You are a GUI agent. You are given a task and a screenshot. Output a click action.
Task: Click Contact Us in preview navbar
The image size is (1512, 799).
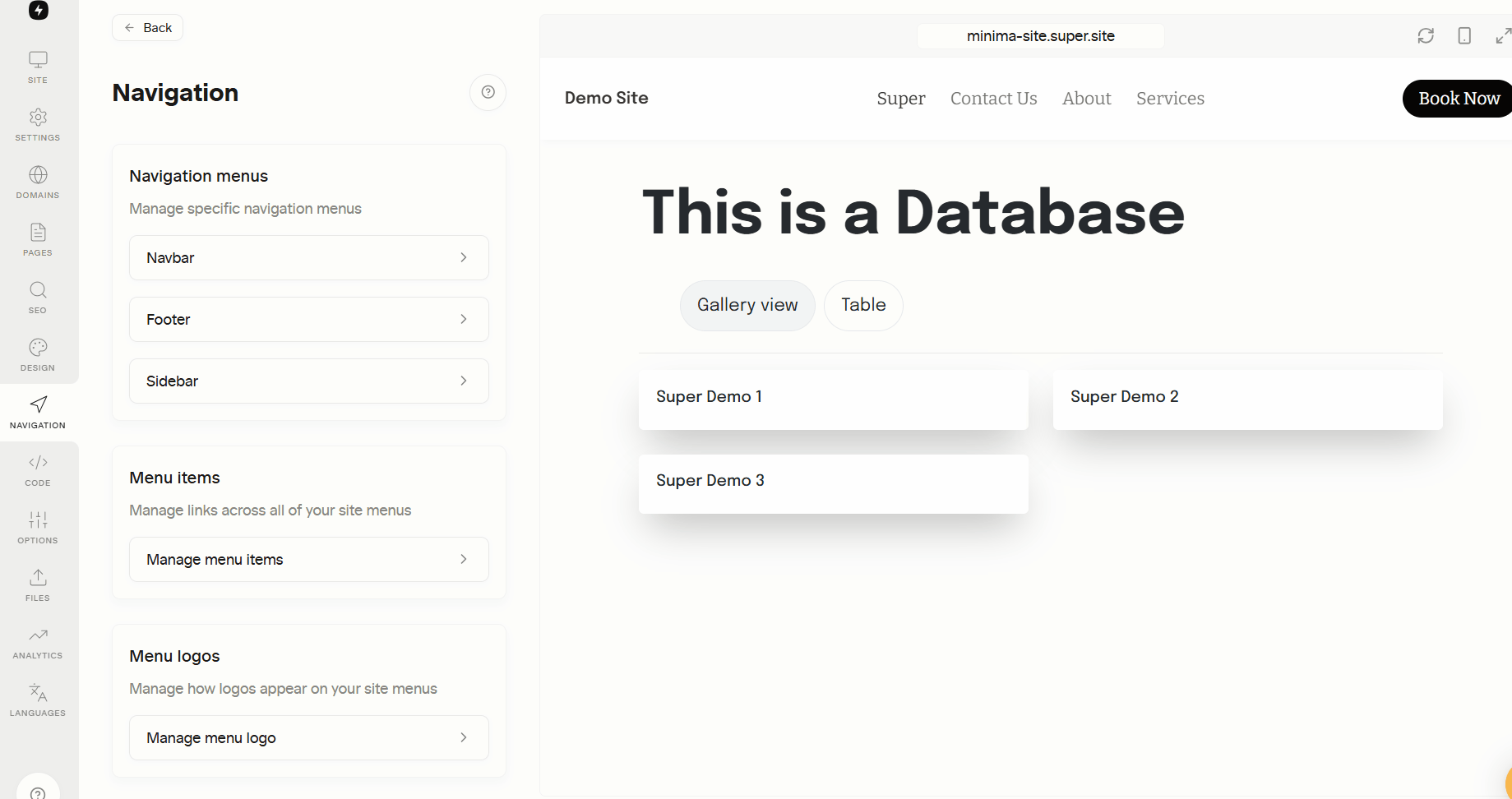coord(994,99)
